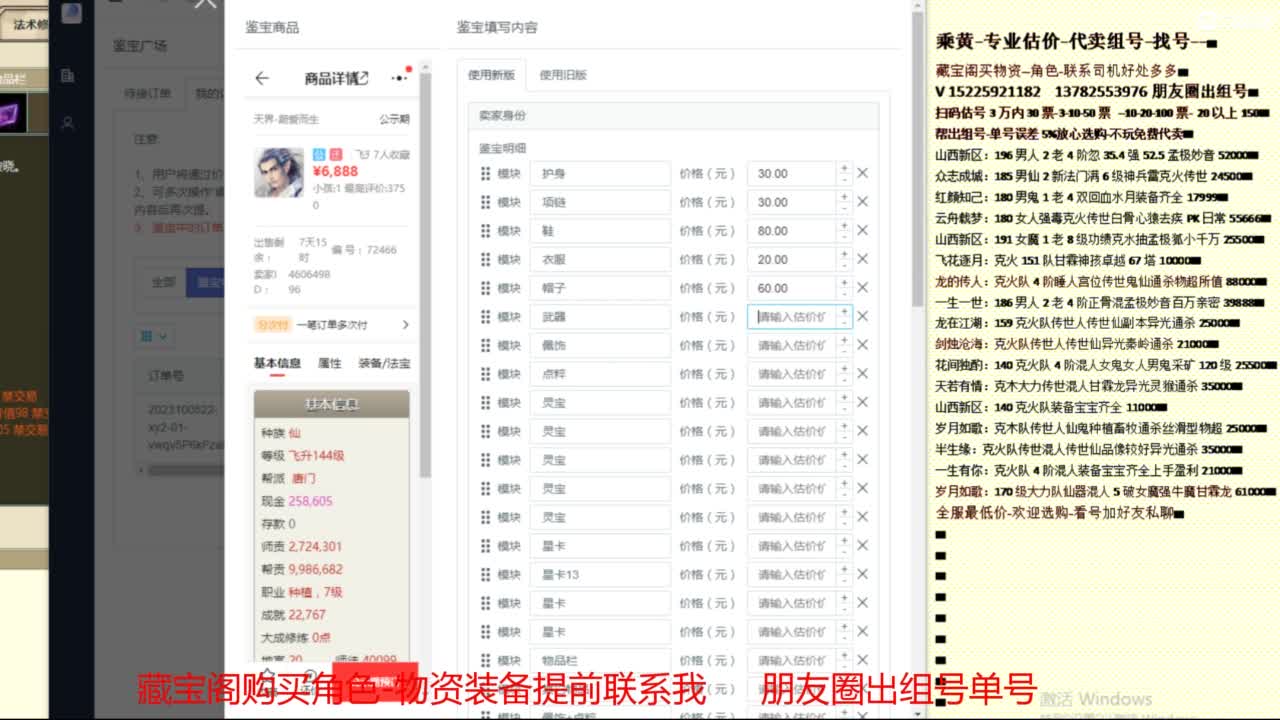Increase the 鞋 price with plus stepper
The width and height of the screenshot is (1280, 720).
coord(844,225)
